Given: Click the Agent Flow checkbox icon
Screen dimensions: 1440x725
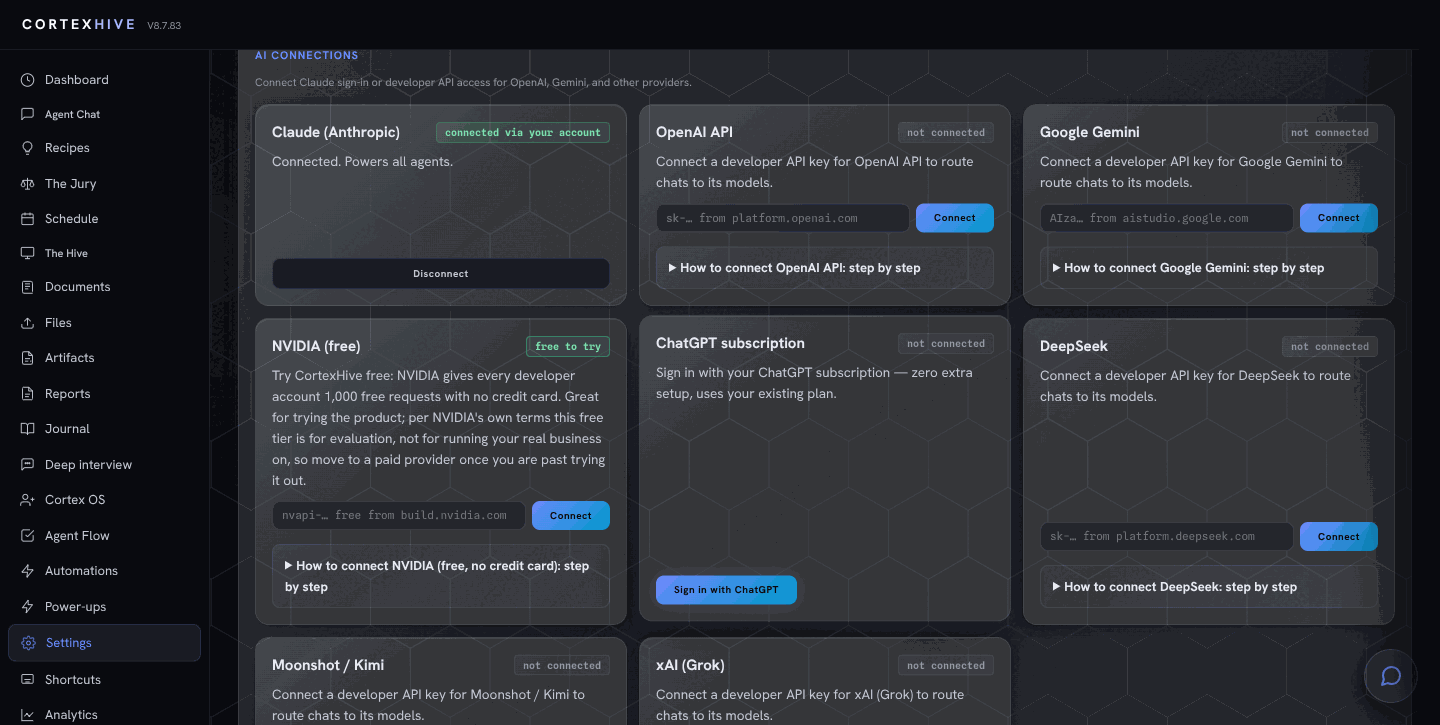Looking at the screenshot, I should pos(28,536).
